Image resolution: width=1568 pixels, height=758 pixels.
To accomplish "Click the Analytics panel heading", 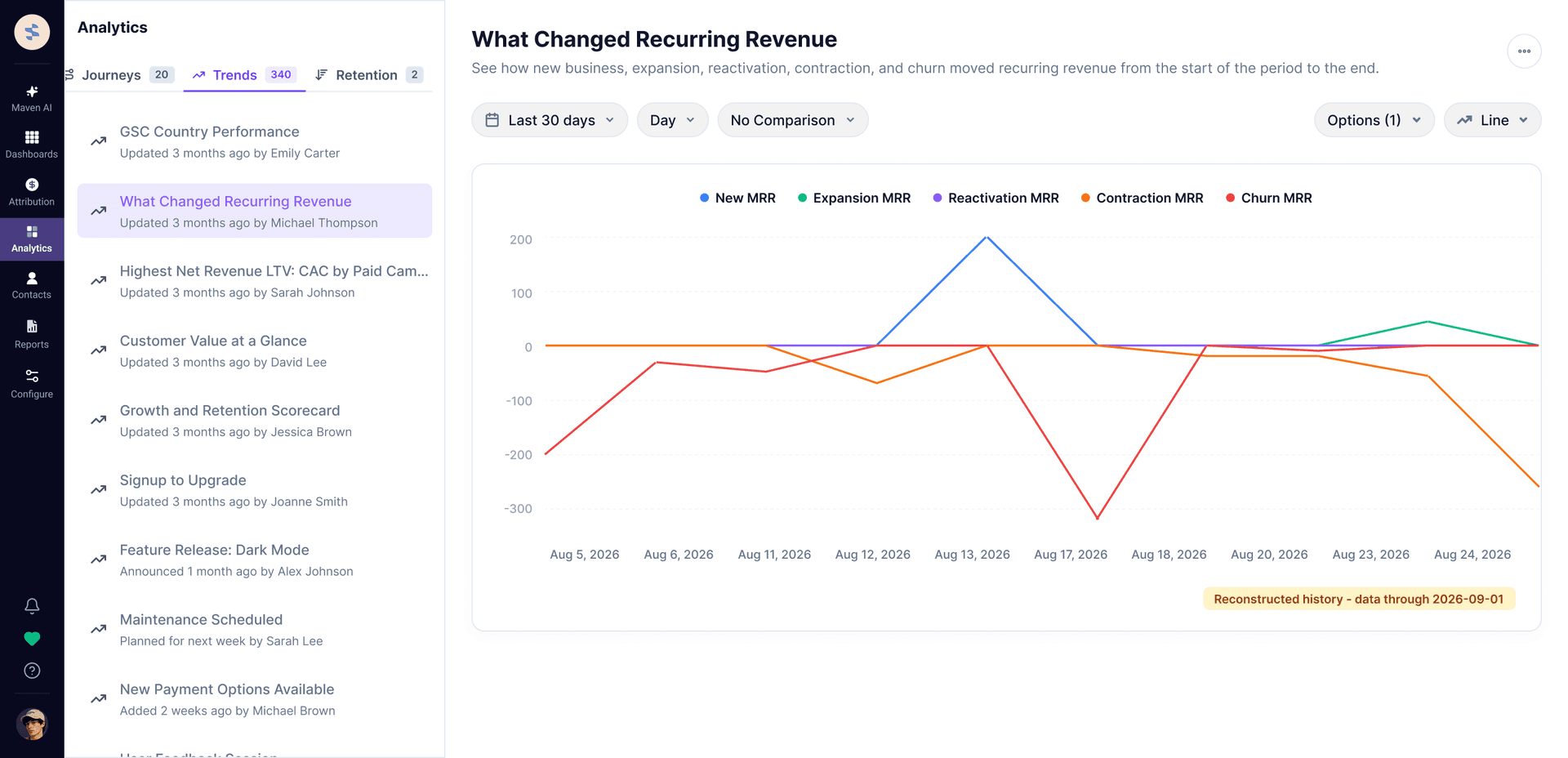I will (x=113, y=27).
